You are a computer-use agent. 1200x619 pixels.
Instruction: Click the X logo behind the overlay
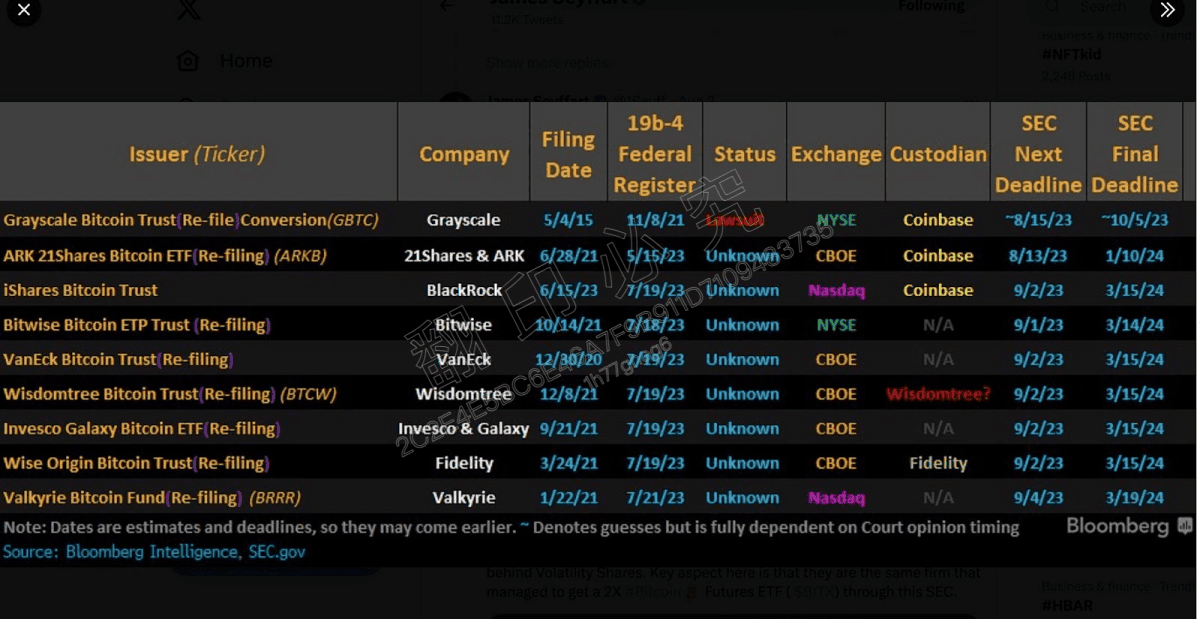188,10
